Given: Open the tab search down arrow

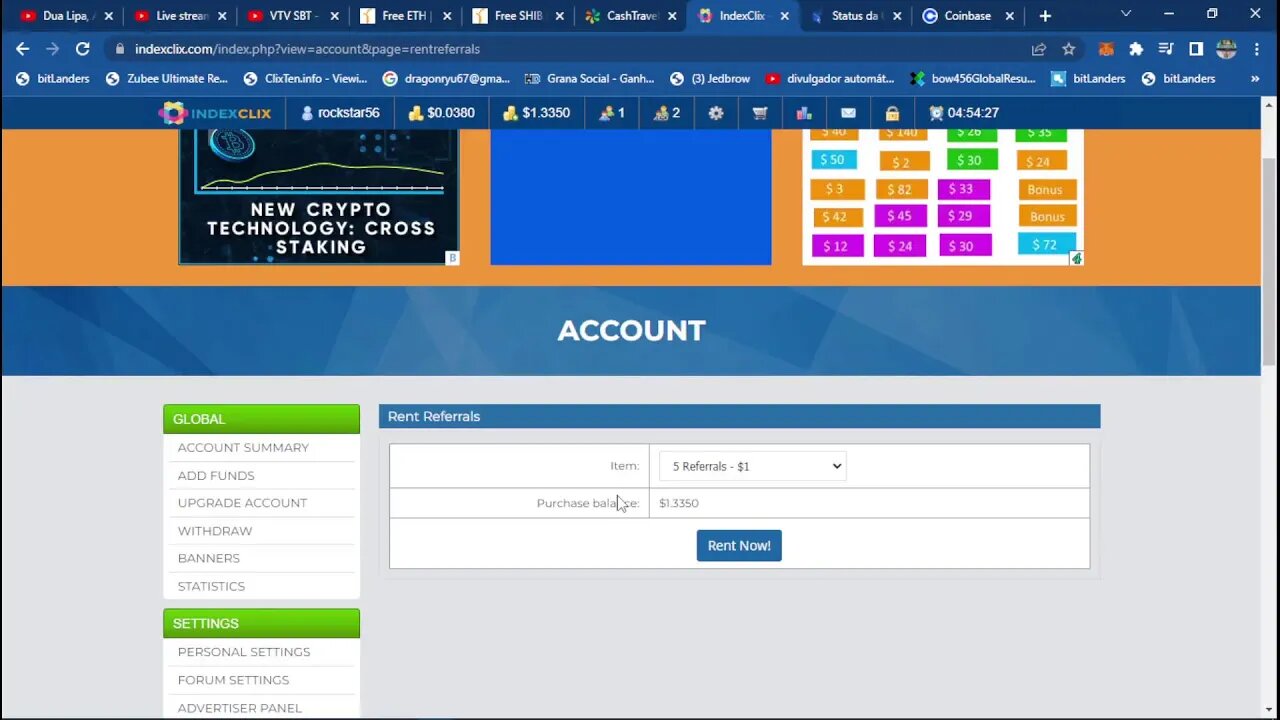Looking at the screenshot, I should [x=1126, y=15].
